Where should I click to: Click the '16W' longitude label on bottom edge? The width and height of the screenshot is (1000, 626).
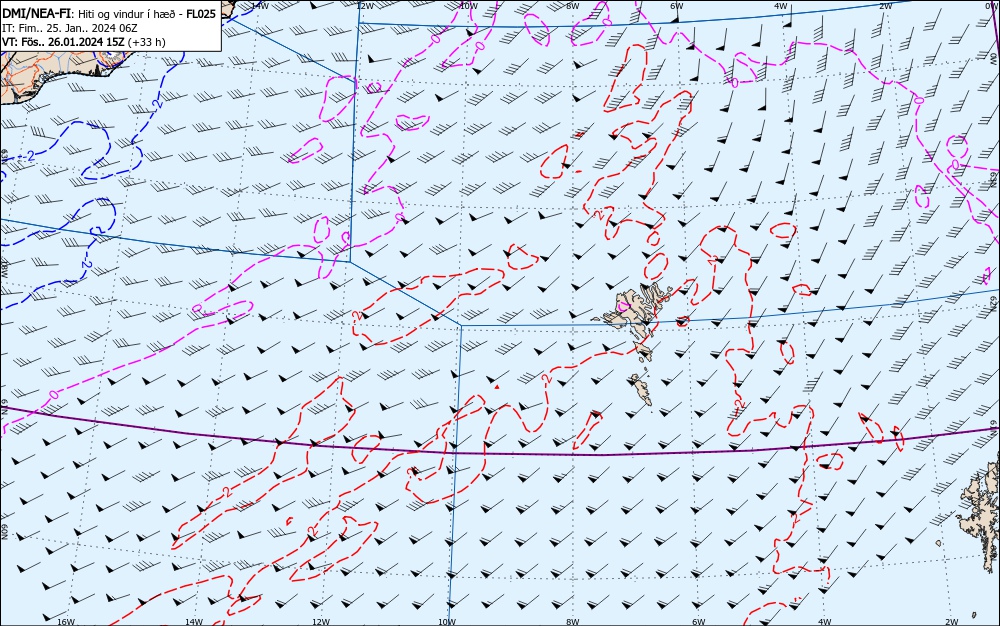66,622
